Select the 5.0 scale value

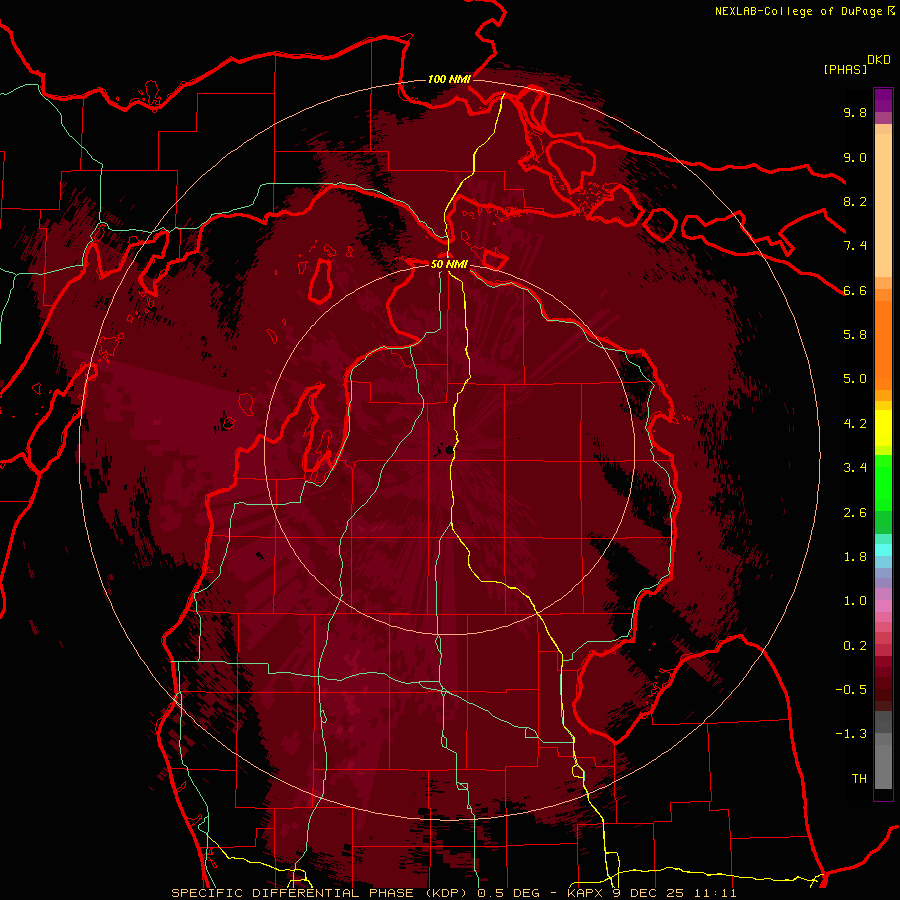855,379
